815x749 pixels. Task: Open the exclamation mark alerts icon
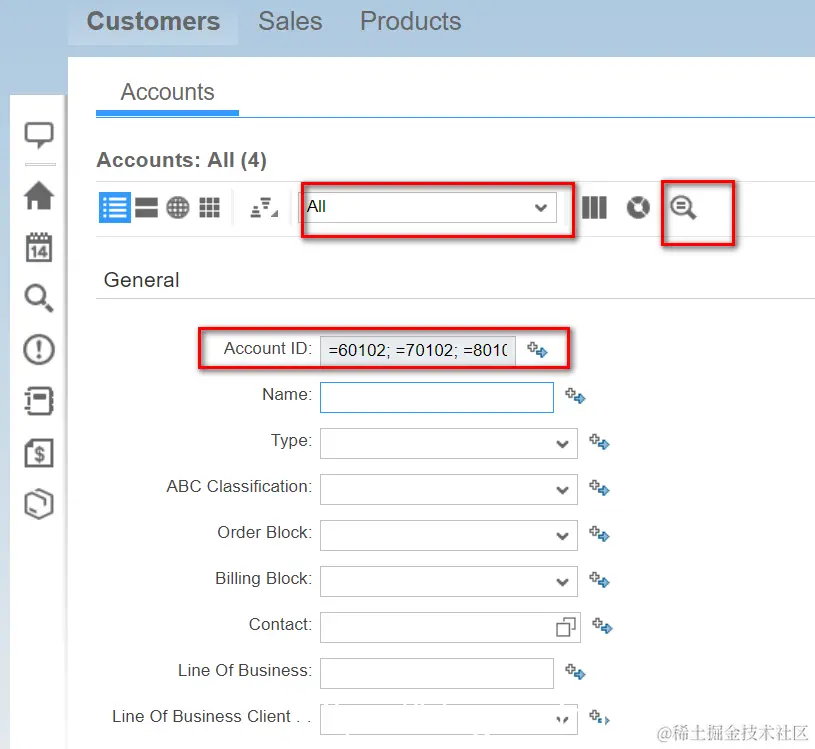[x=39, y=349]
